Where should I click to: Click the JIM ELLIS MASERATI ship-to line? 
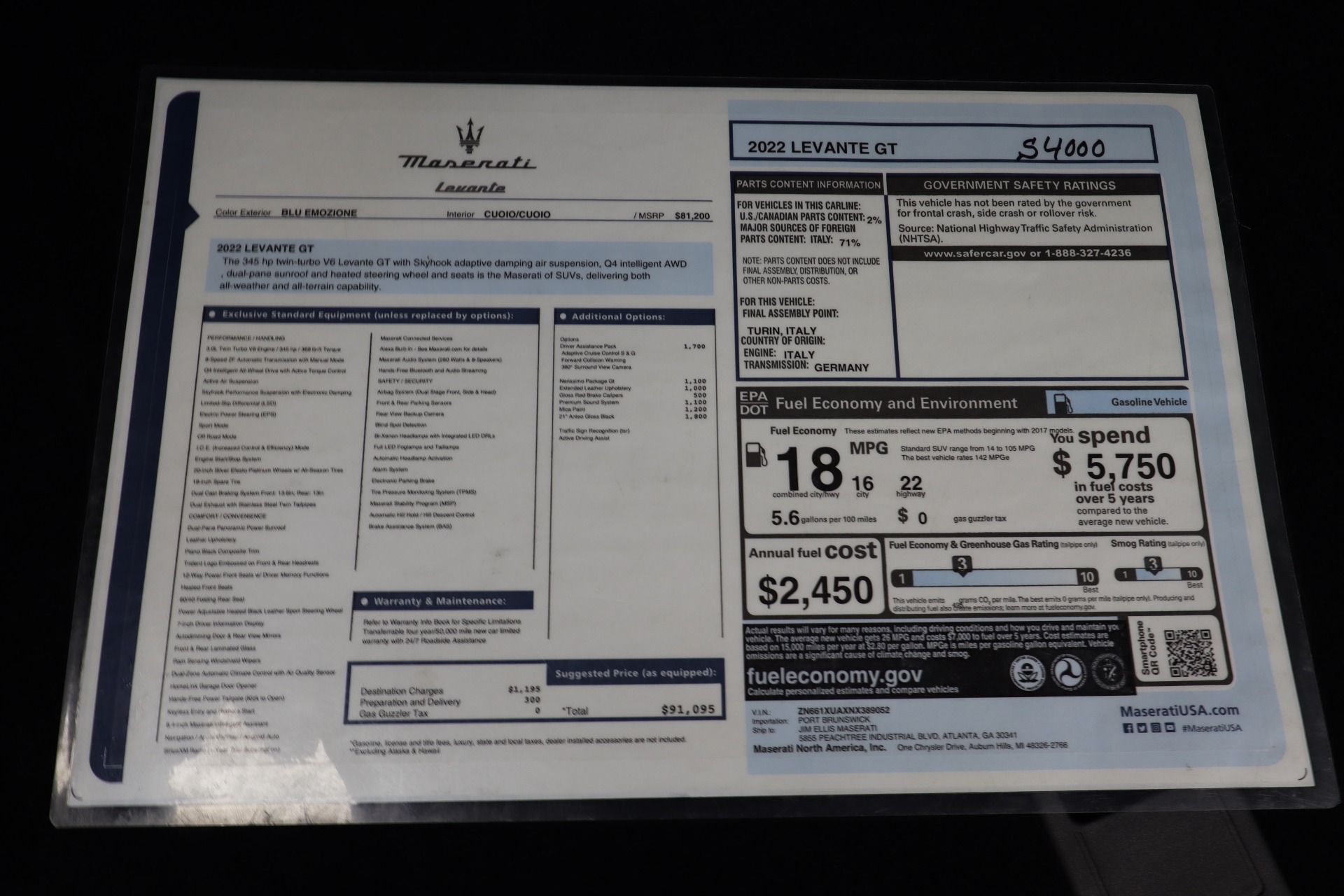836,728
